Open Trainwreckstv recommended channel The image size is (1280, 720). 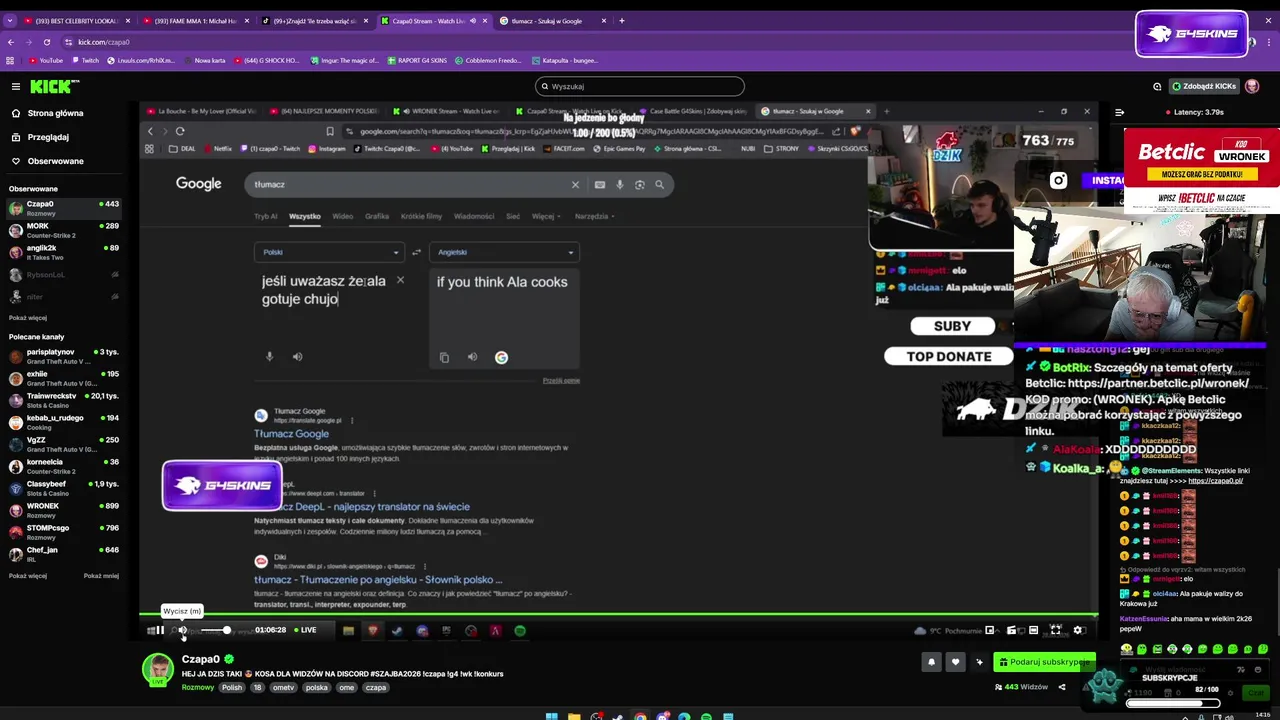64,400
